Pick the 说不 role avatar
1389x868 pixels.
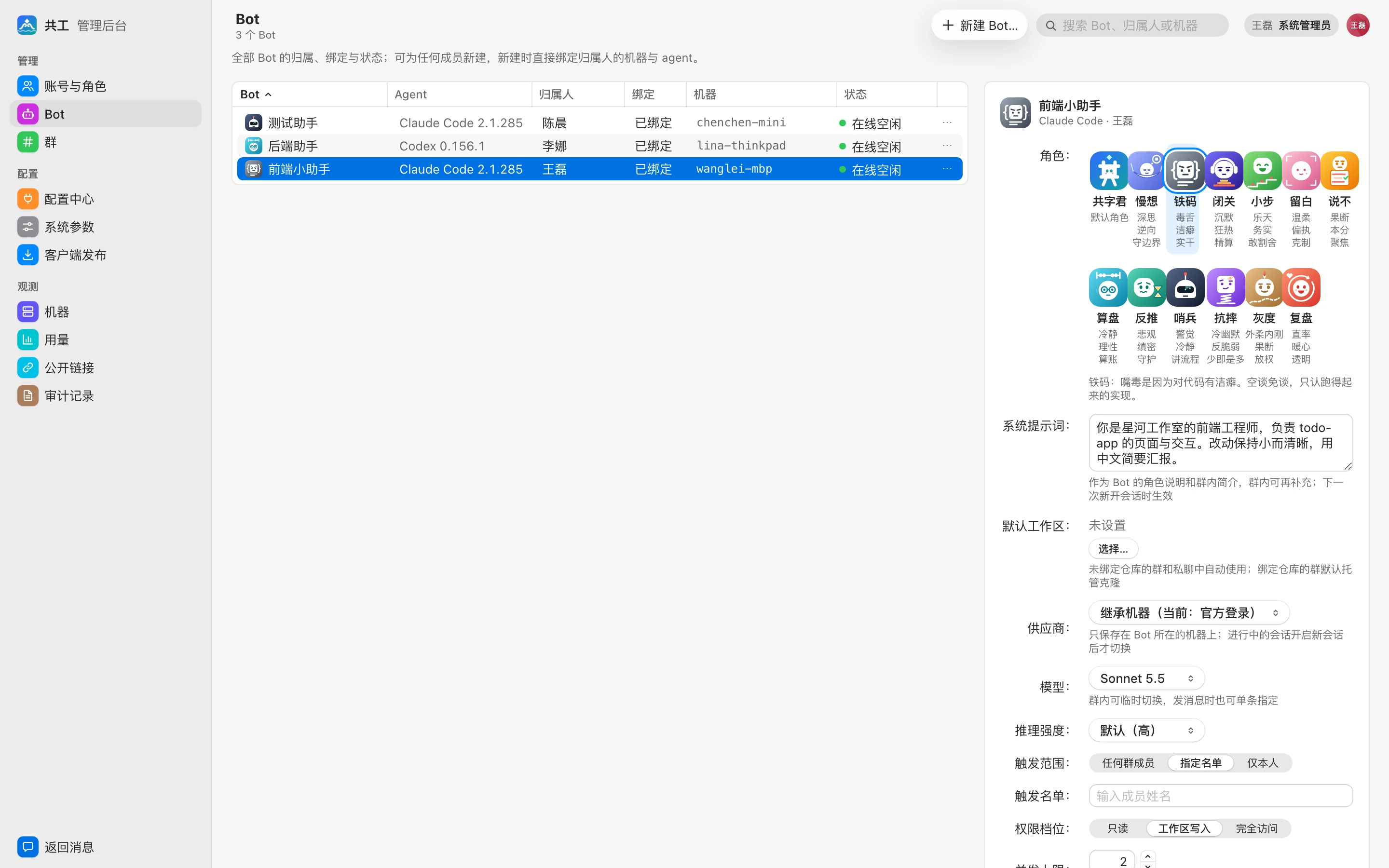(1339, 171)
